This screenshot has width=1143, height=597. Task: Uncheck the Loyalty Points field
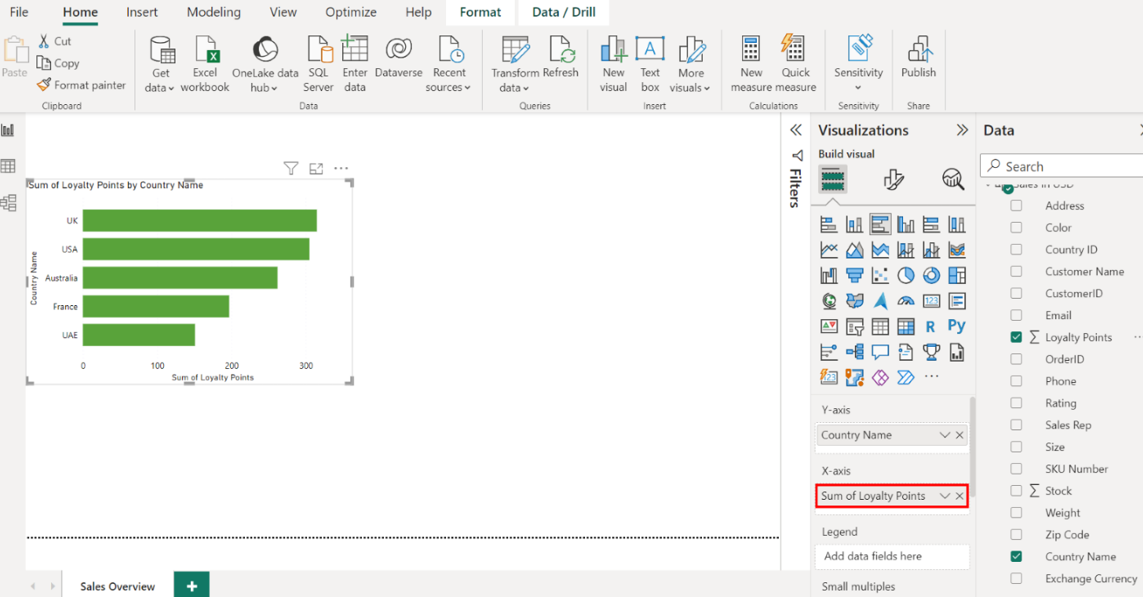point(1016,338)
